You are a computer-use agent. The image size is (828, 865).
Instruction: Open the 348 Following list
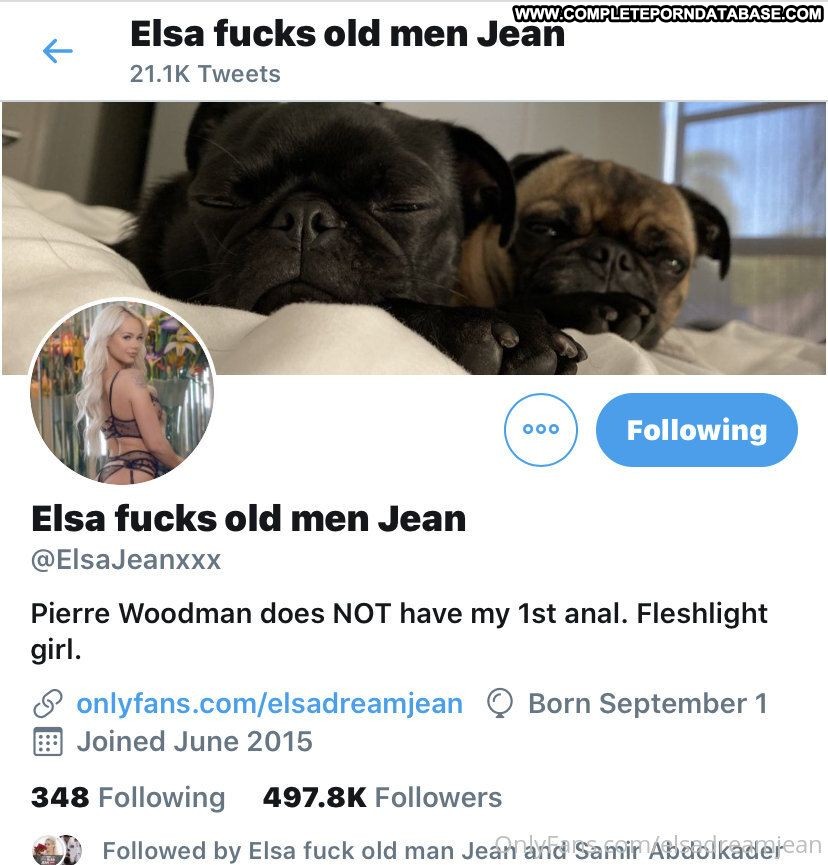click(x=128, y=798)
